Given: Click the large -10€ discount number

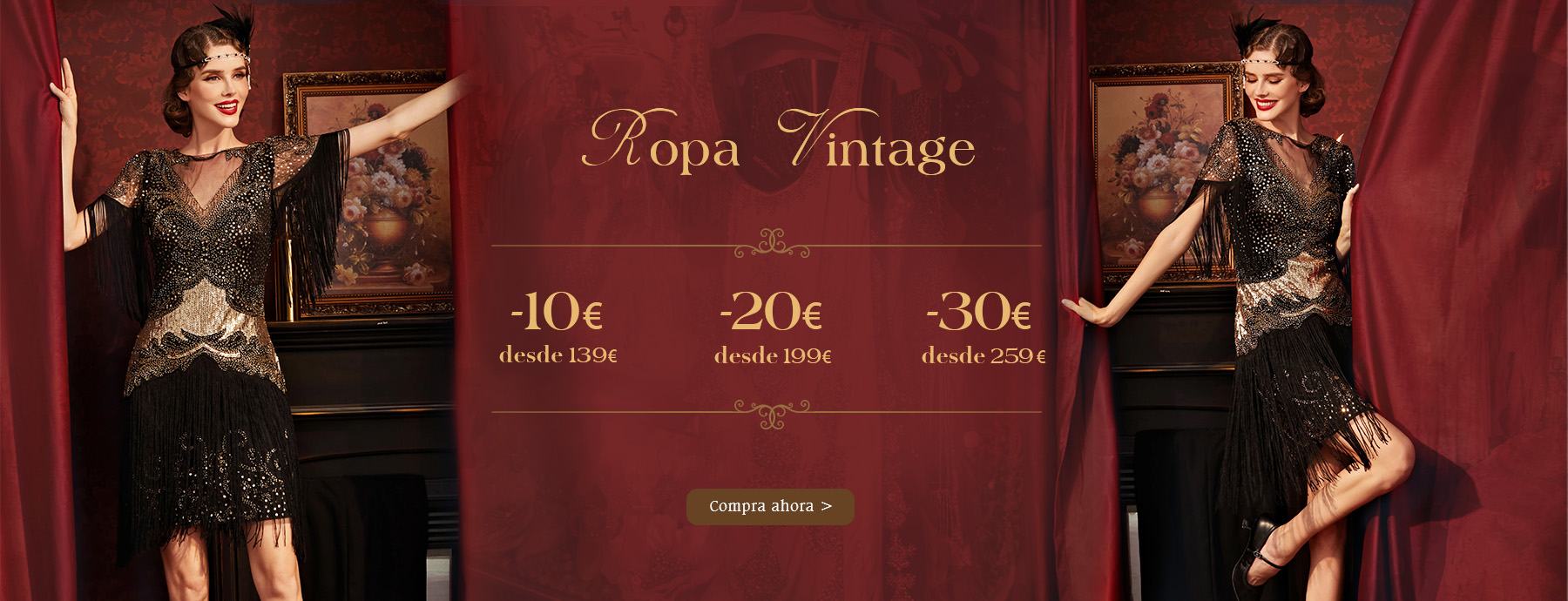Looking at the screenshot, I should [x=557, y=312].
